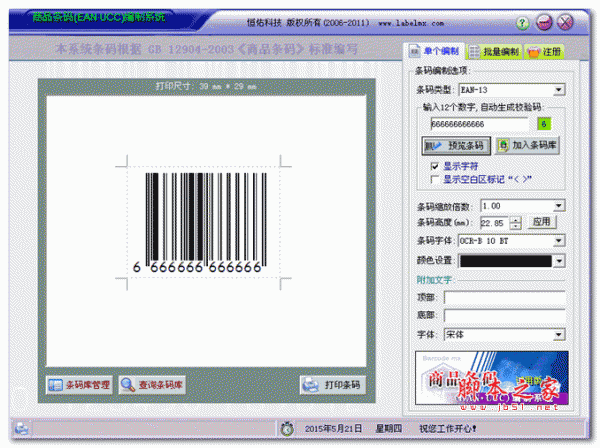Click the 星期四 status bar text
The image size is (600, 448).
point(388,429)
